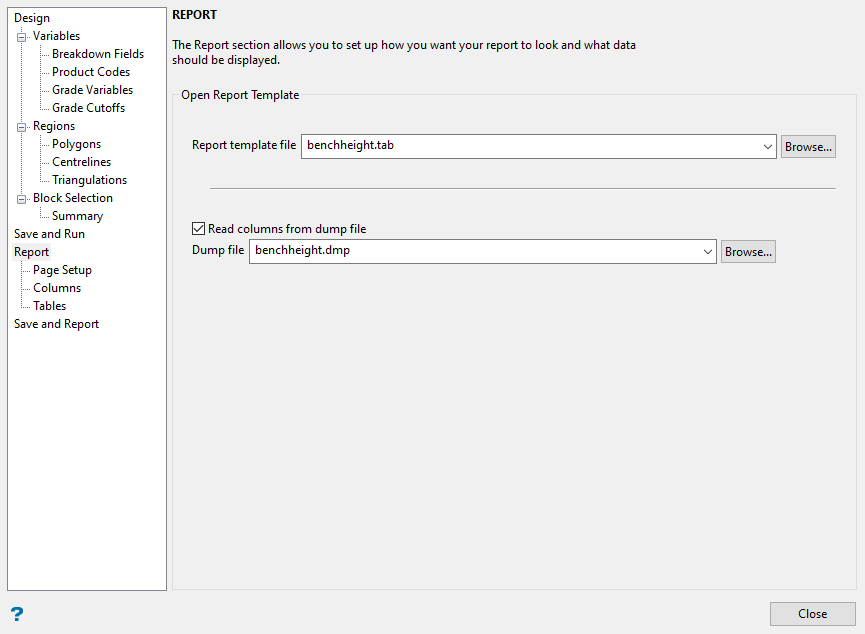The height and width of the screenshot is (634, 865).
Task: Open the Triangulations section
Action: [89, 180]
